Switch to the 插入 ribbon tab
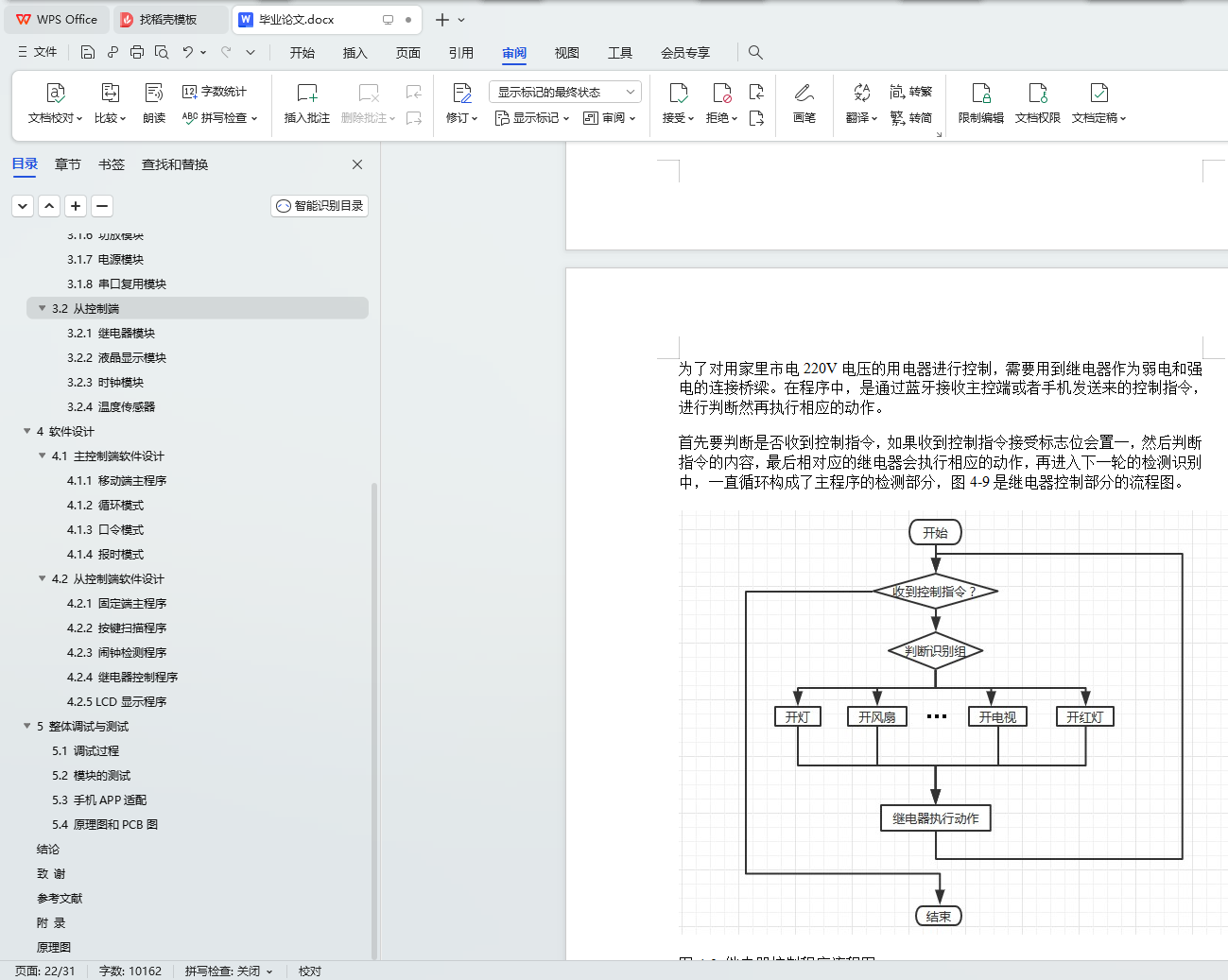1228x980 pixels. pos(355,53)
